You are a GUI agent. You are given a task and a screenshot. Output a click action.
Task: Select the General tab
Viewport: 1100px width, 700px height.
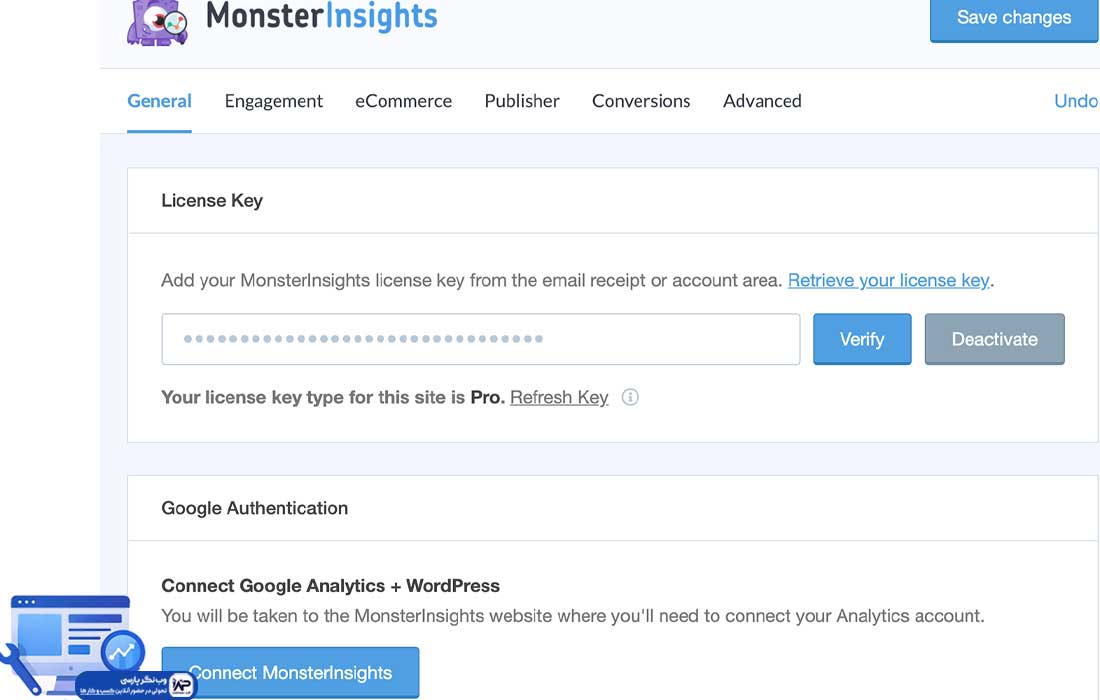point(159,101)
